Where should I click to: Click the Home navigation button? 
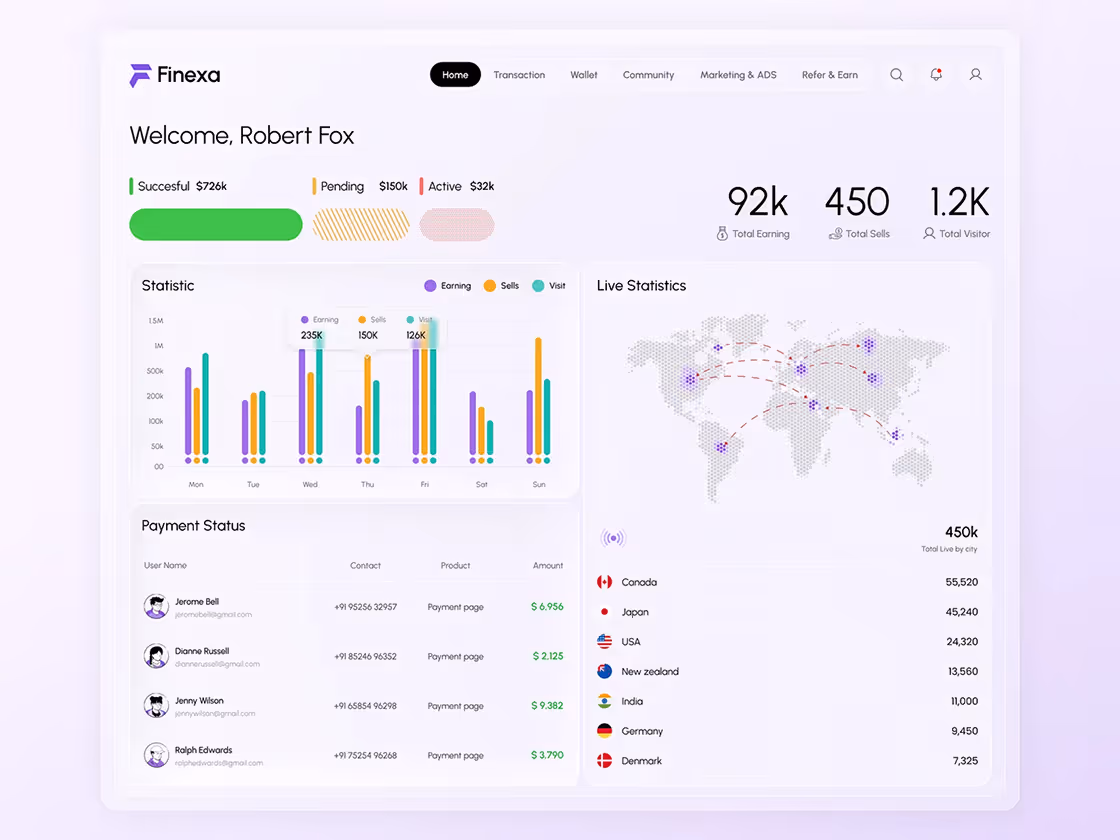pyautogui.click(x=455, y=74)
